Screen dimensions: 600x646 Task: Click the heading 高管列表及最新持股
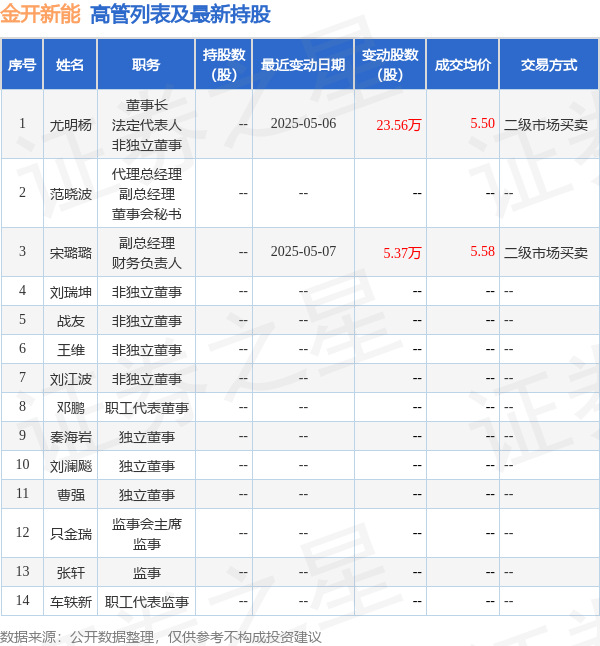(x=180, y=14)
